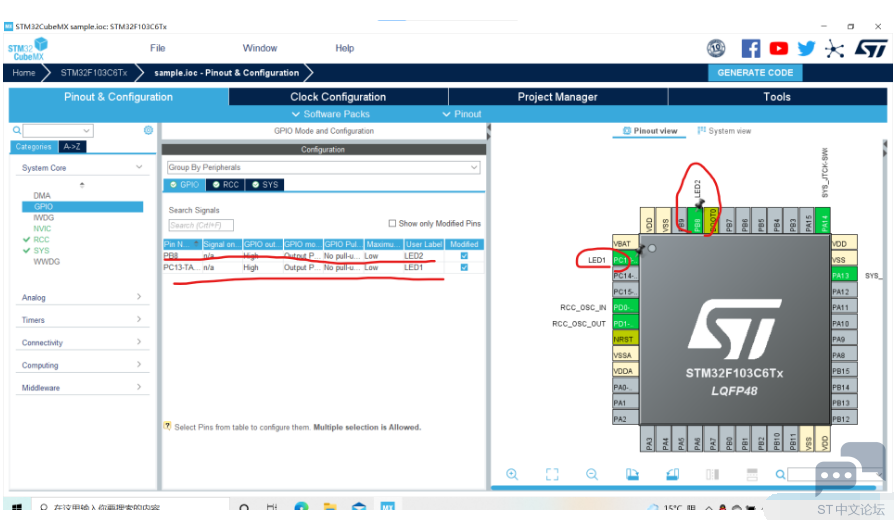Screen dimensions: 894x525
Task: Expand the Analog category
Action: coord(139,296)
